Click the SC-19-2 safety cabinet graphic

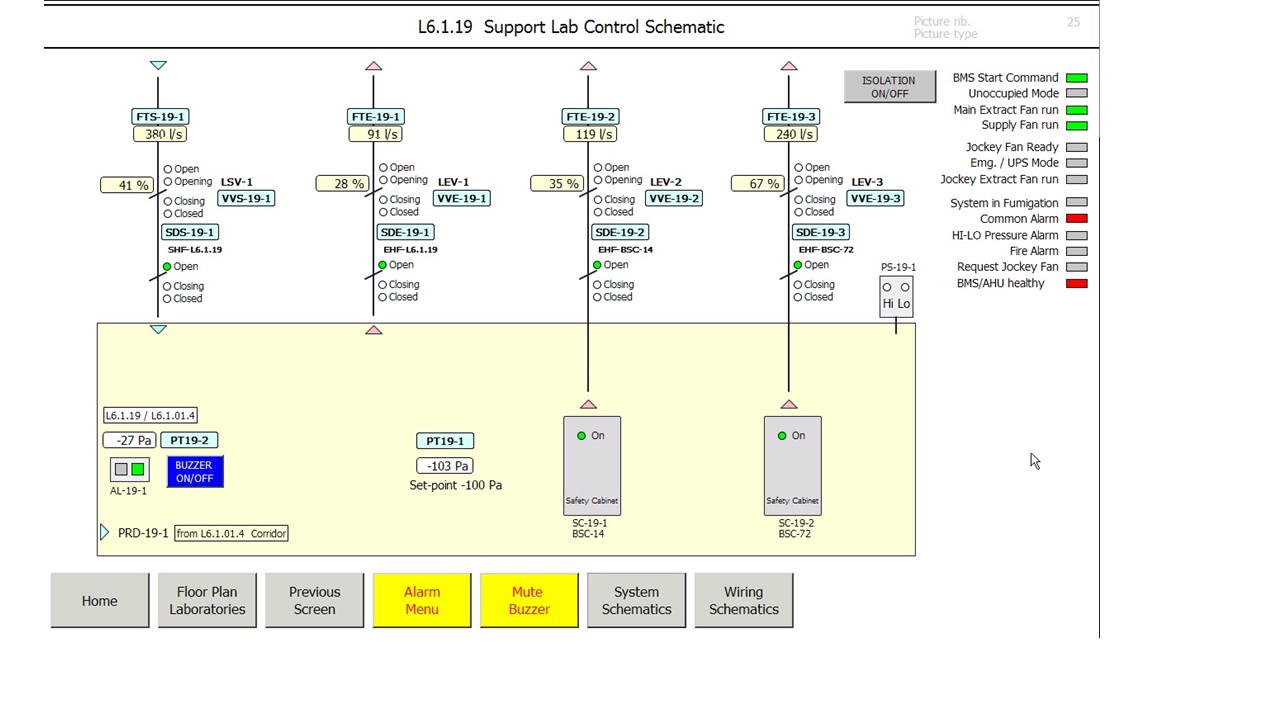793,466
